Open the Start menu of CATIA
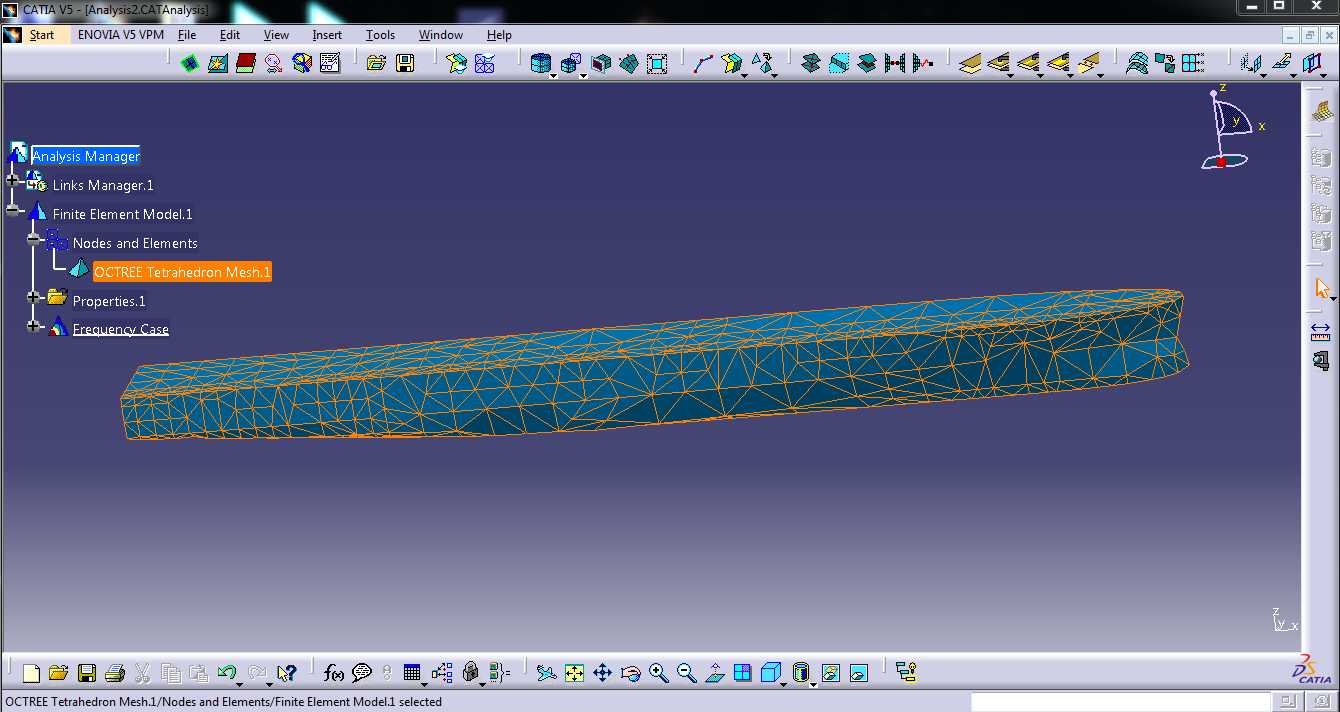The height and width of the screenshot is (712, 1340). coord(41,35)
